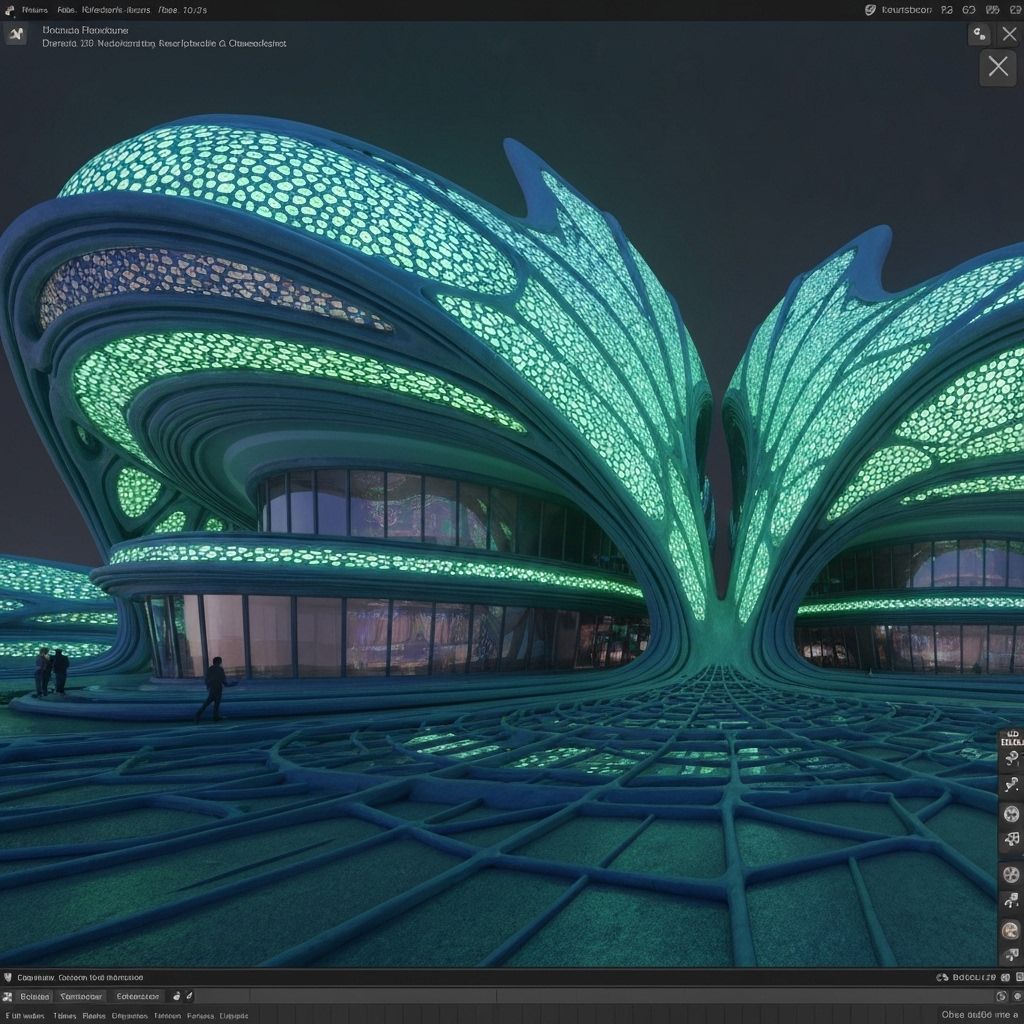
Task: Switch to the 'Tarnocer' tab in the bottom toolbar
Action: point(81,996)
